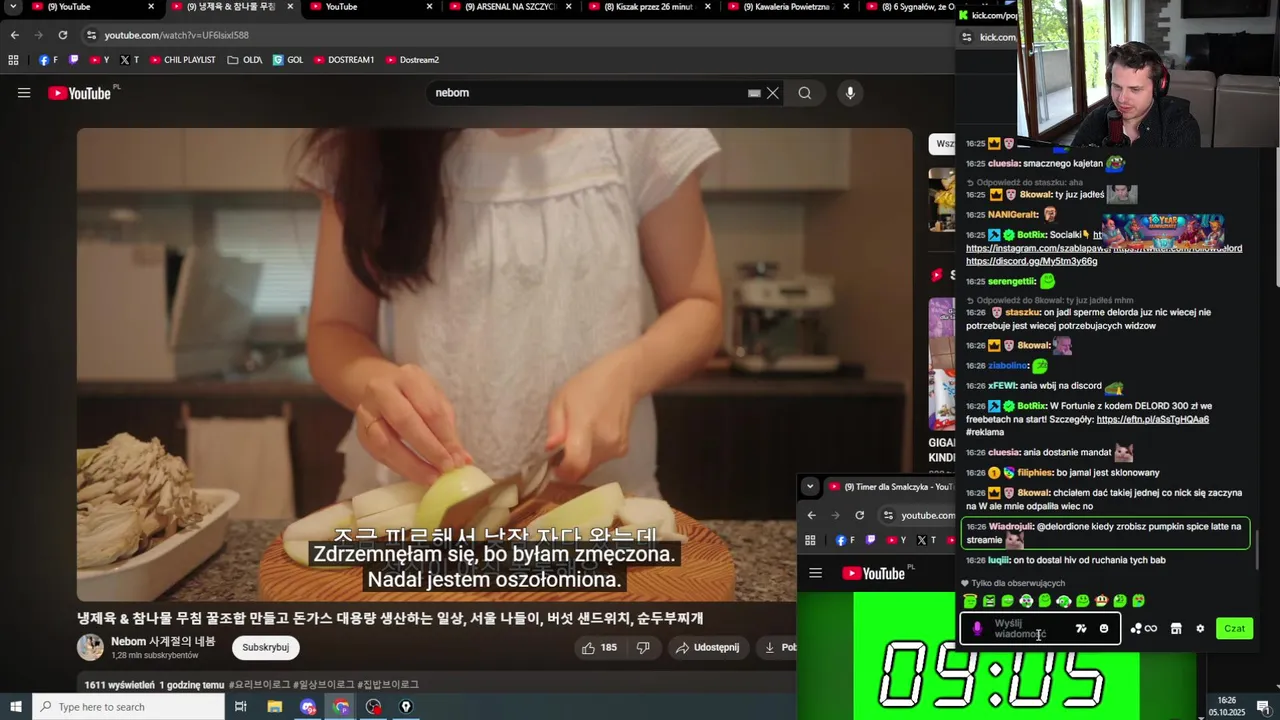Open the Dostream2 bookmark
This screenshot has height=720, width=1280.
[x=412, y=60]
